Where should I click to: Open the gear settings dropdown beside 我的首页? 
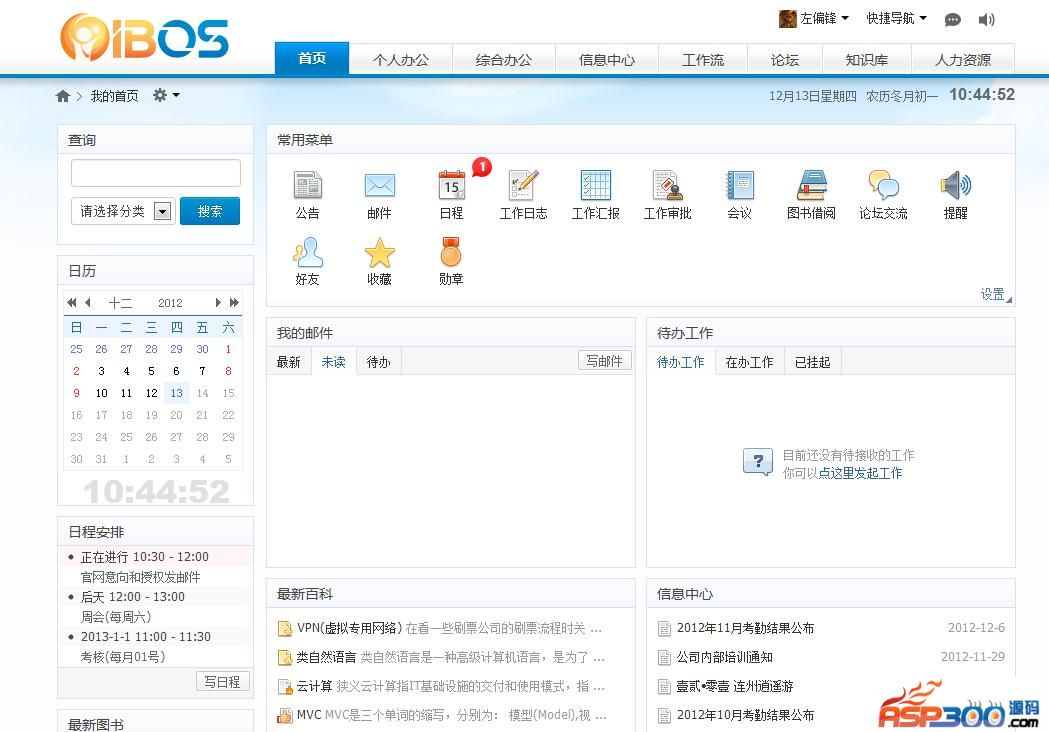pos(165,95)
